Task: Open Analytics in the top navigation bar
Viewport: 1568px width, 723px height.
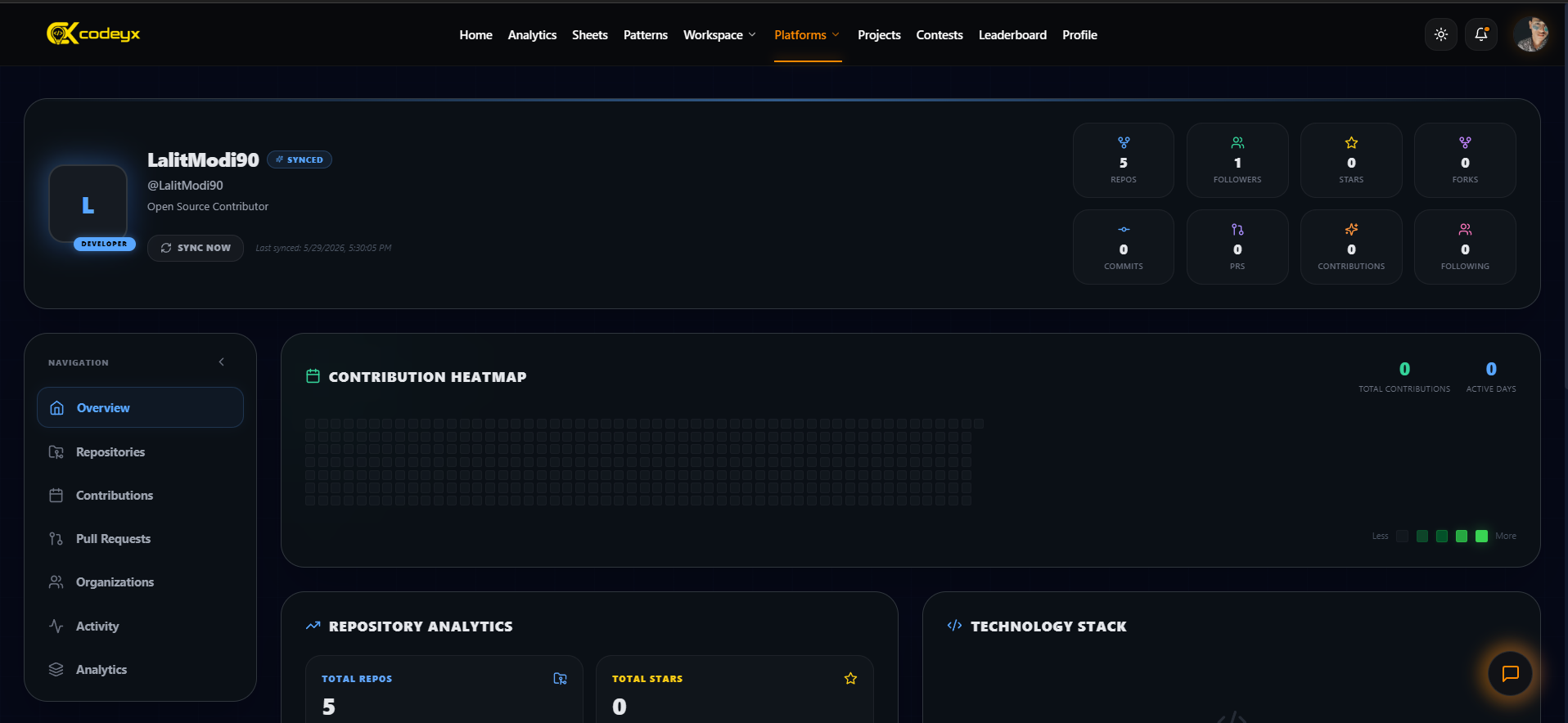Action: [532, 35]
